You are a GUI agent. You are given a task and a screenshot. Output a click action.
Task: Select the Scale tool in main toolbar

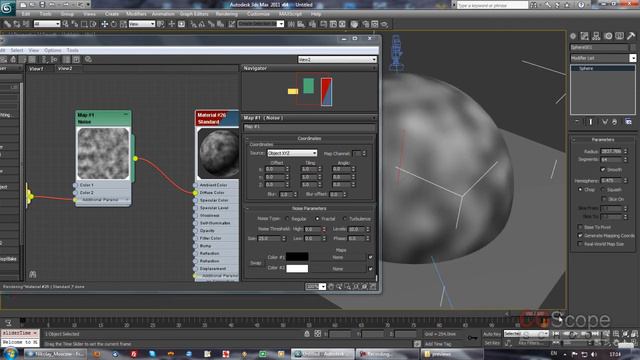123,24
